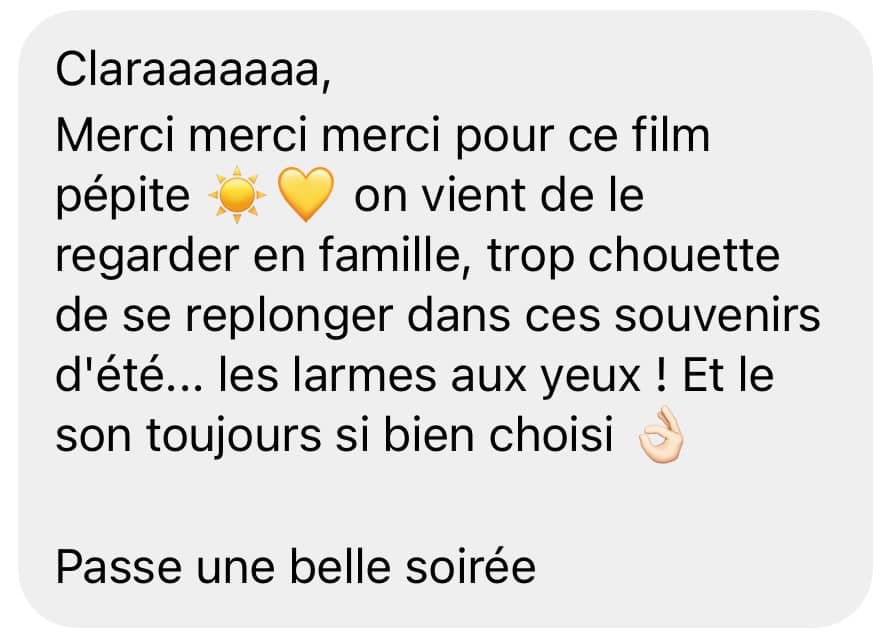Click the line Passe une belle soirée
Viewport: 893px width, 641px height.
[296, 567]
